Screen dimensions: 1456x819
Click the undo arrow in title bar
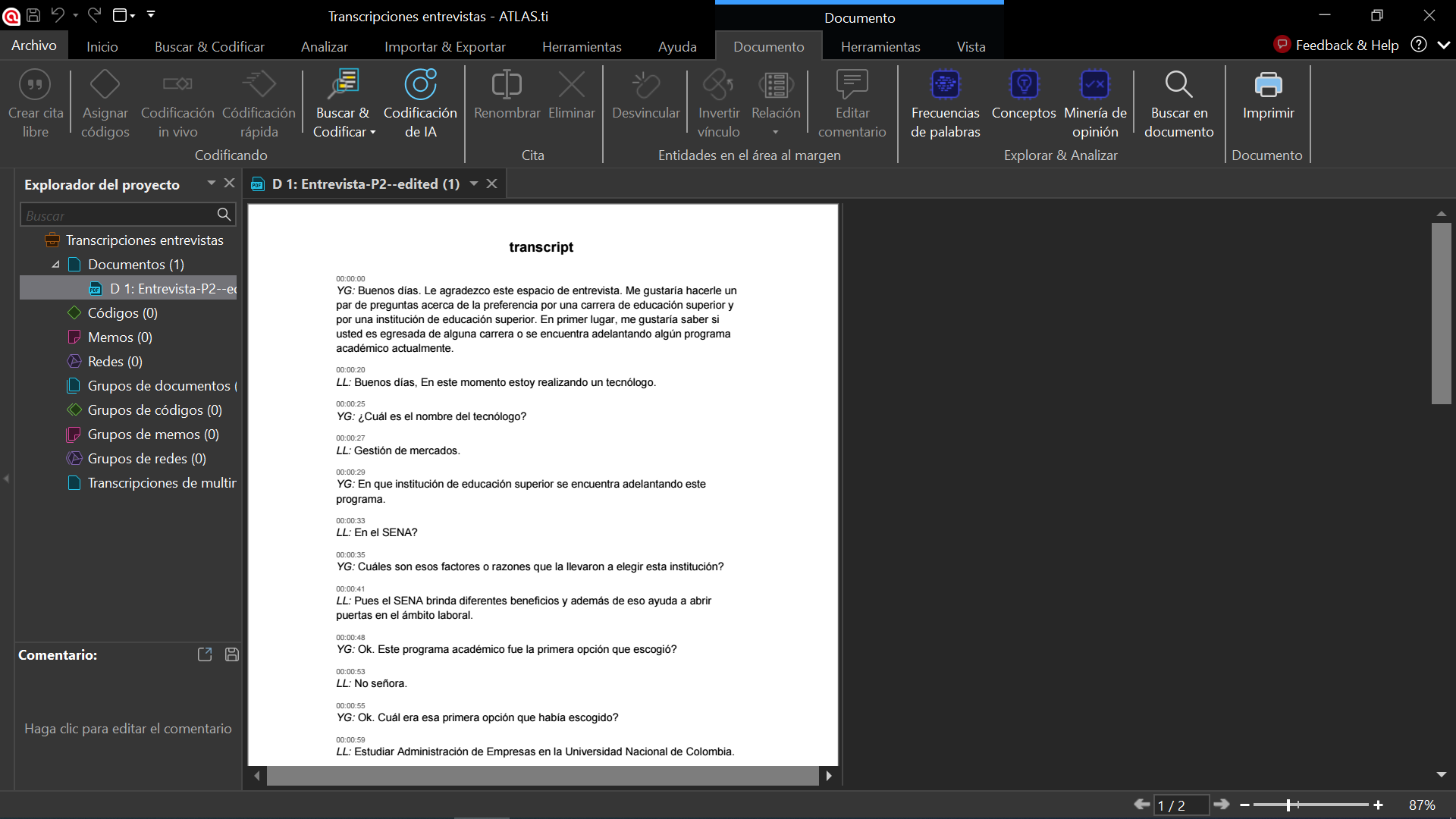click(58, 14)
